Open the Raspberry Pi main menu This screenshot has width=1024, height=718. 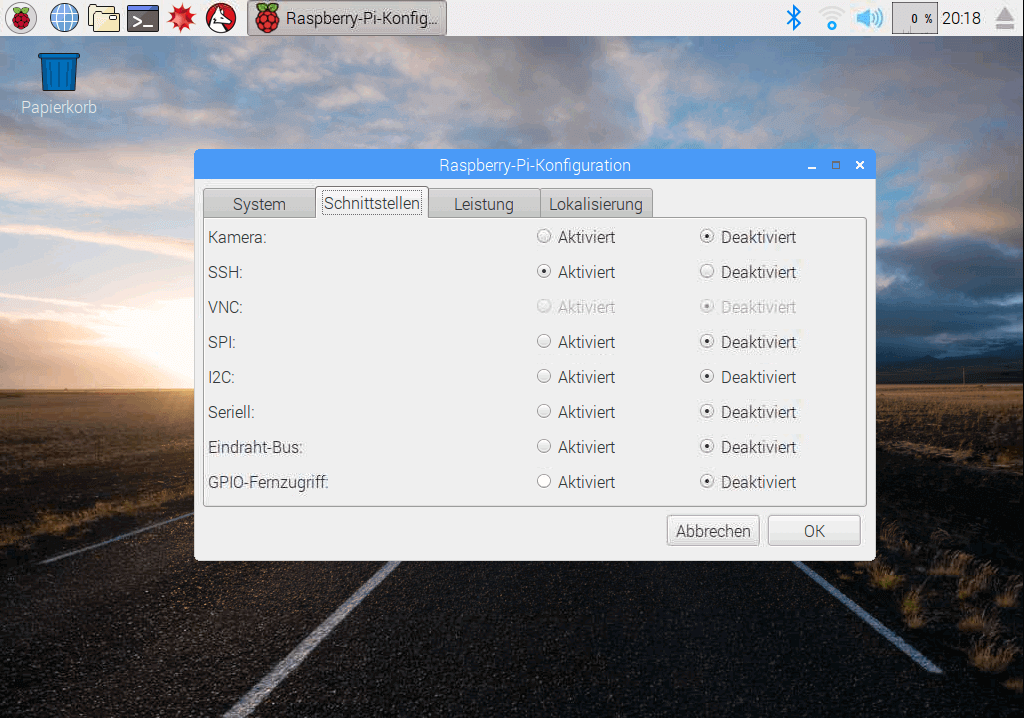tap(21, 17)
